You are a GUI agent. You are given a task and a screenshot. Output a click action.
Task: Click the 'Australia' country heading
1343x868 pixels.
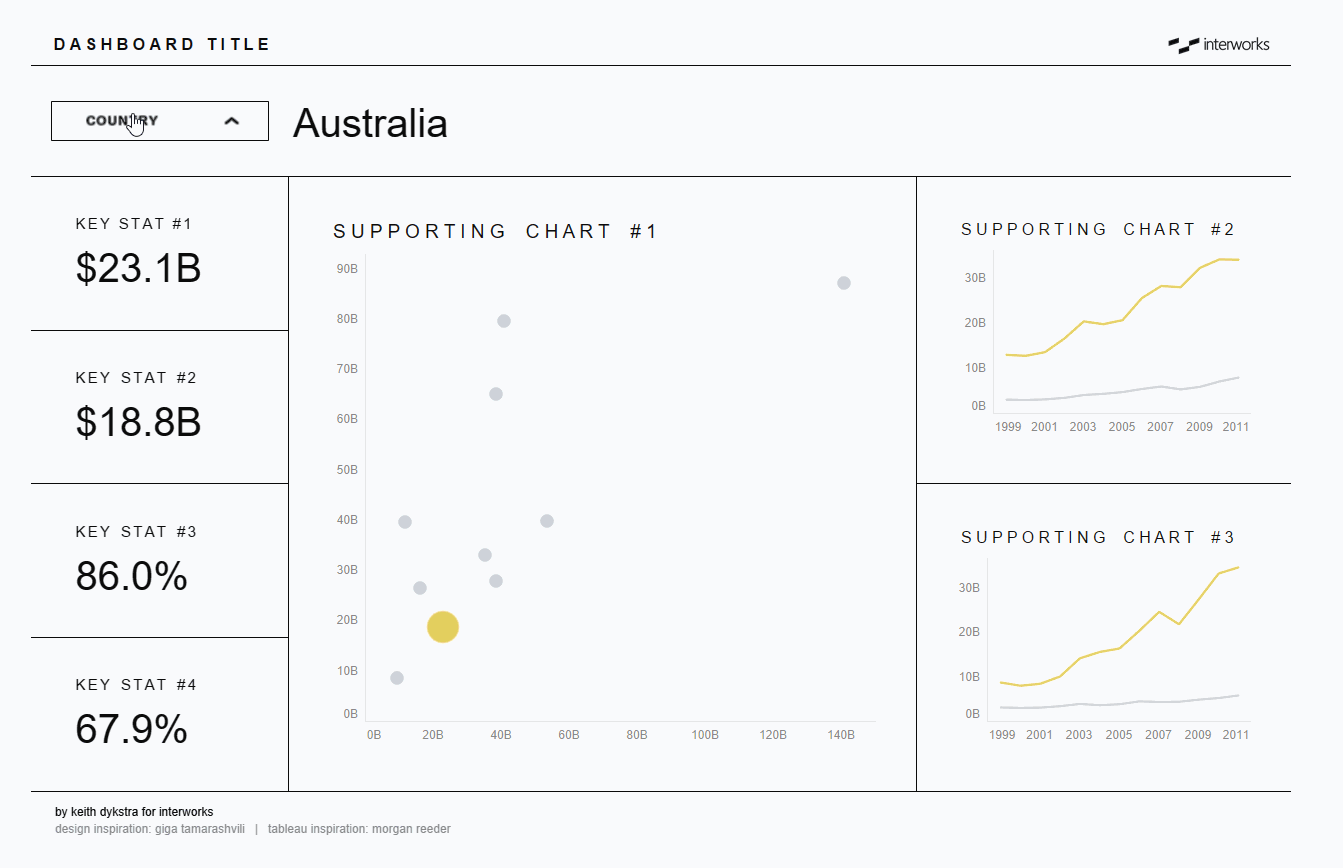pyautogui.click(x=370, y=123)
